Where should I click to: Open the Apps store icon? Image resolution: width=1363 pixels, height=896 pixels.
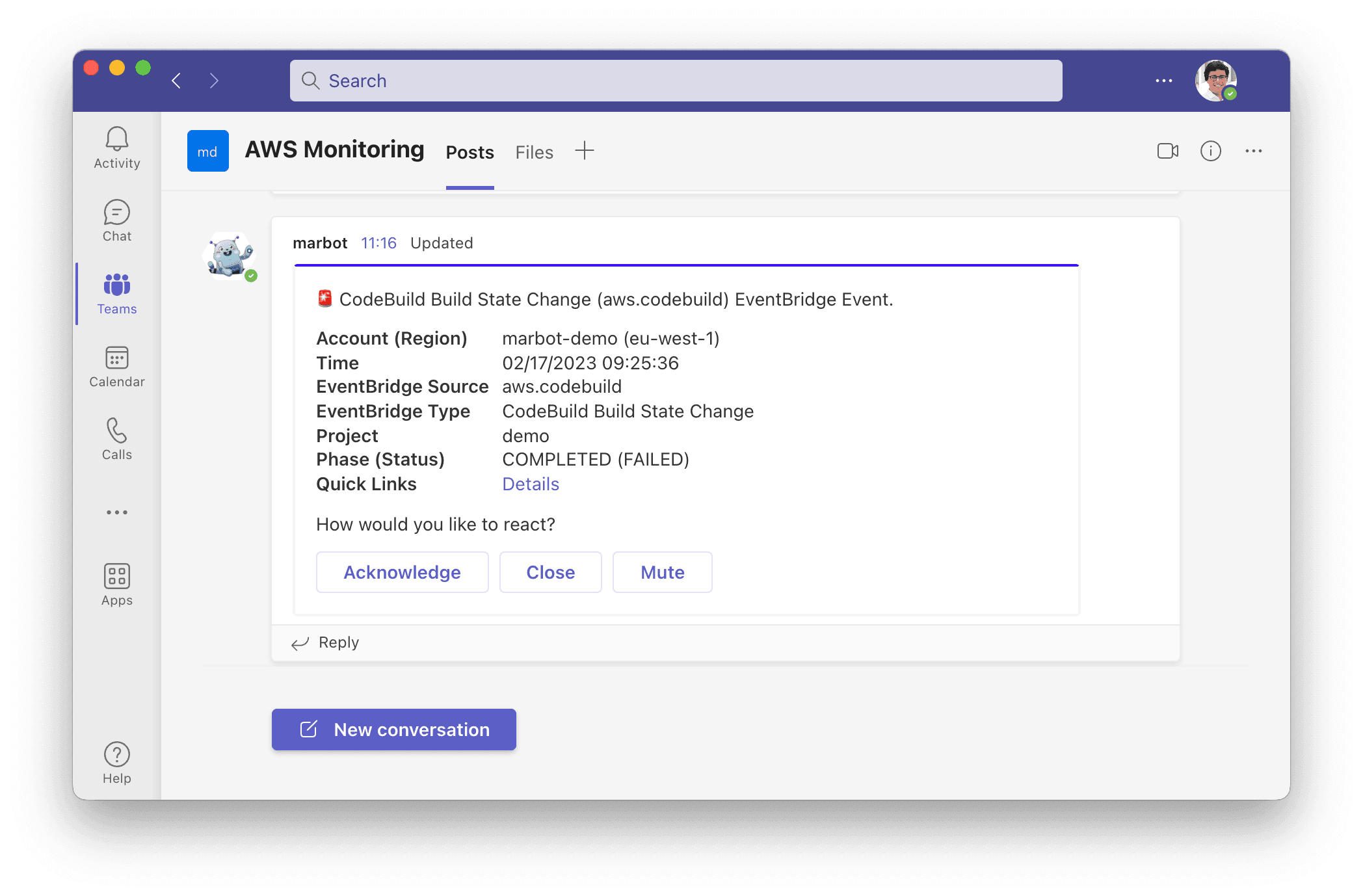pyautogui.click(x=117, y=585)
